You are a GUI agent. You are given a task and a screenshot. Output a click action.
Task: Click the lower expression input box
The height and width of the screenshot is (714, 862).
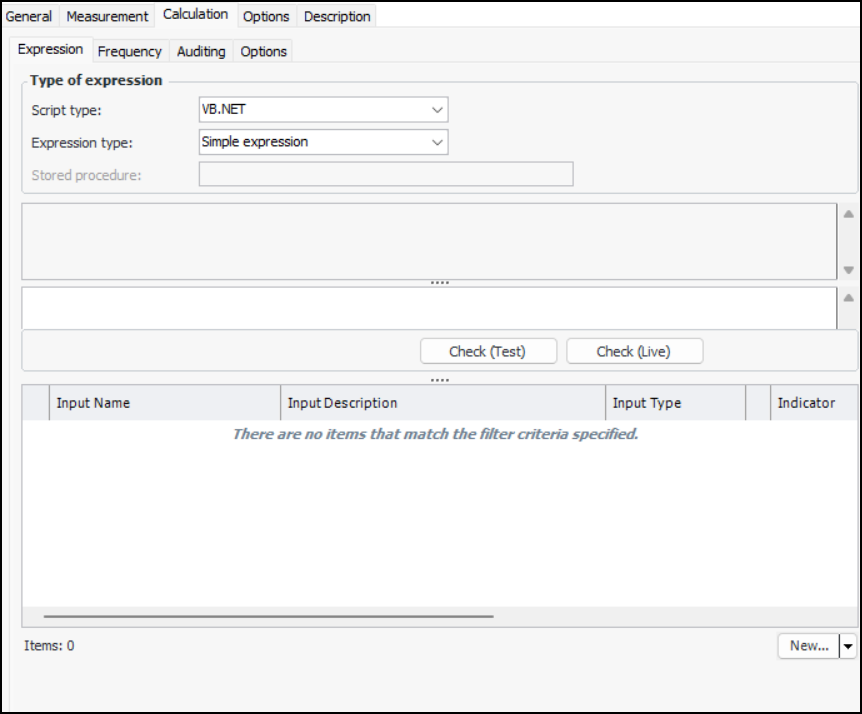pyautogui.click(x=428, y=308)
